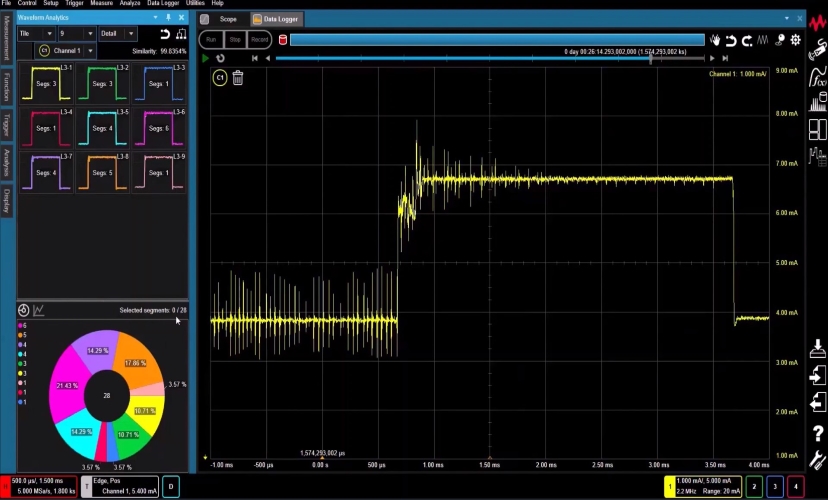Click the red record database icon

[x=283, y=40]
